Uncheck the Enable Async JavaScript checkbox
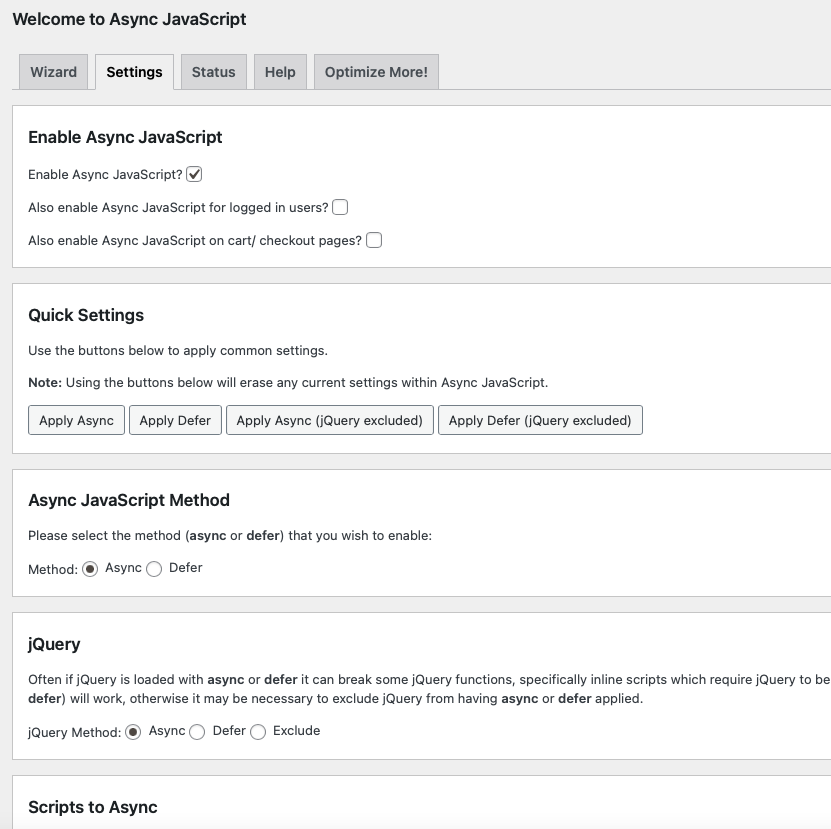The image size is (831, 829). point(195,175)
